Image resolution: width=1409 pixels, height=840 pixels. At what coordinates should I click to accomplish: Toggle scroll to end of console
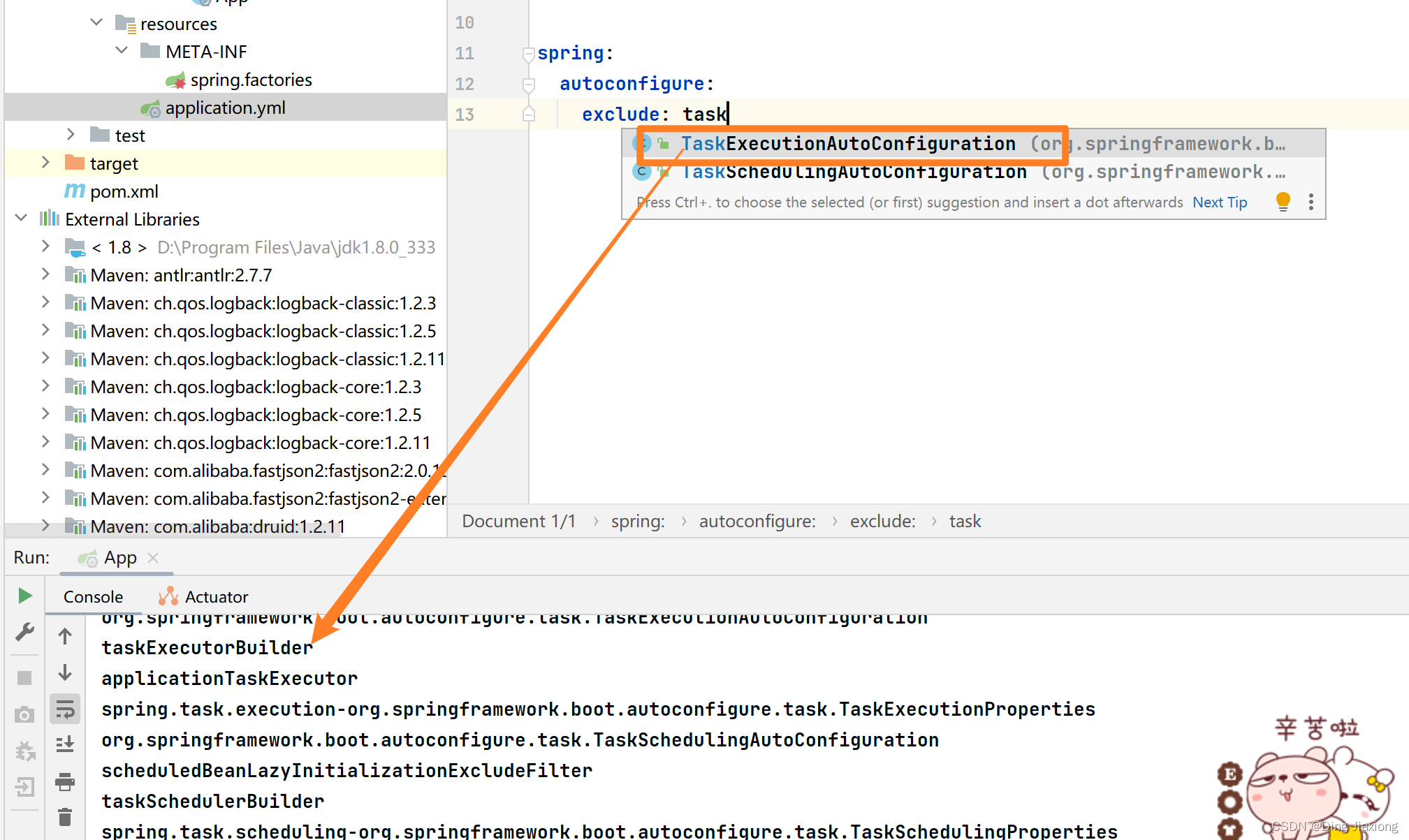[x=65, y=745]
